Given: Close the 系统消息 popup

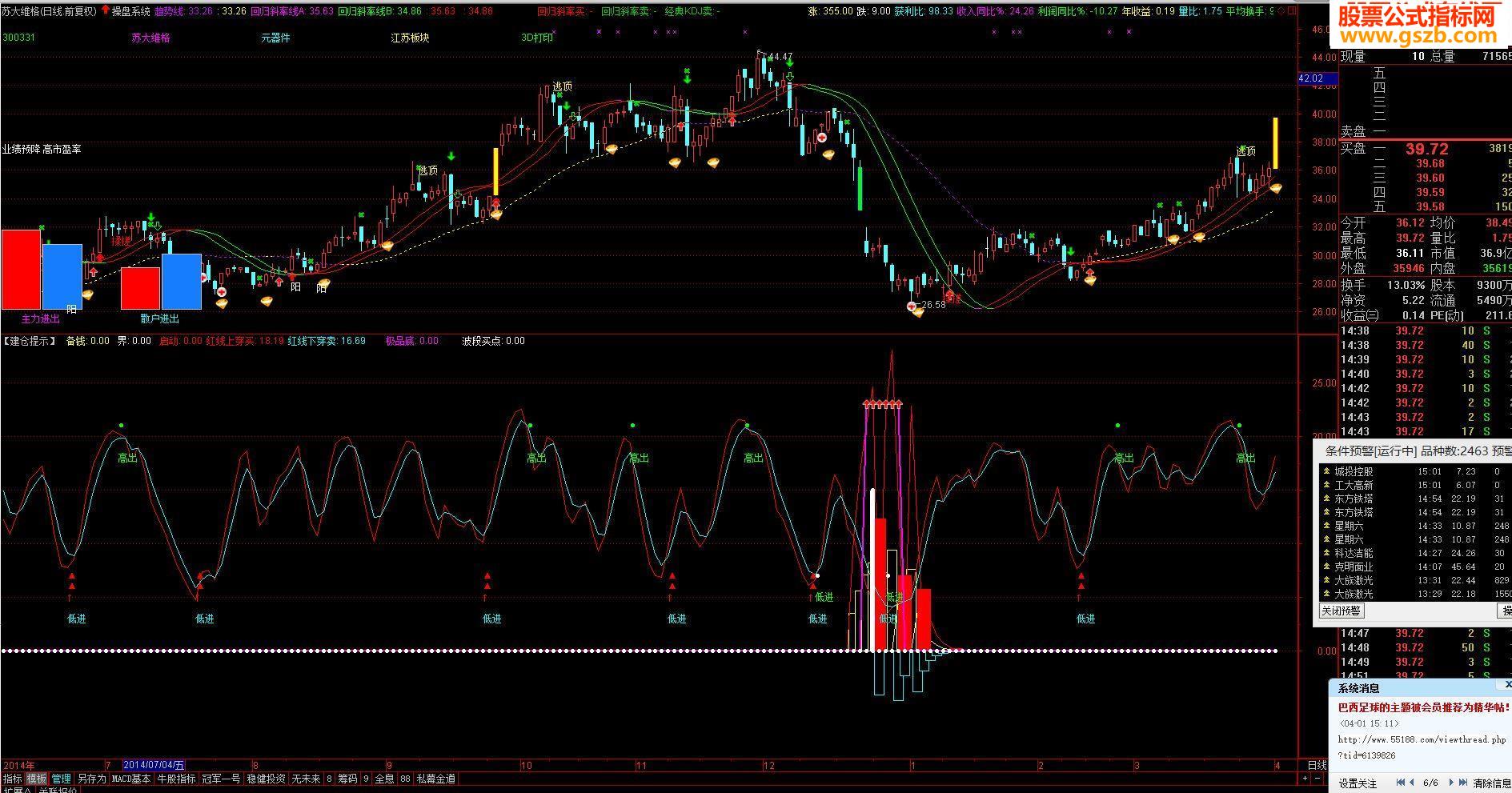Looking at the screenshot, I should [x=1506, y=685].
